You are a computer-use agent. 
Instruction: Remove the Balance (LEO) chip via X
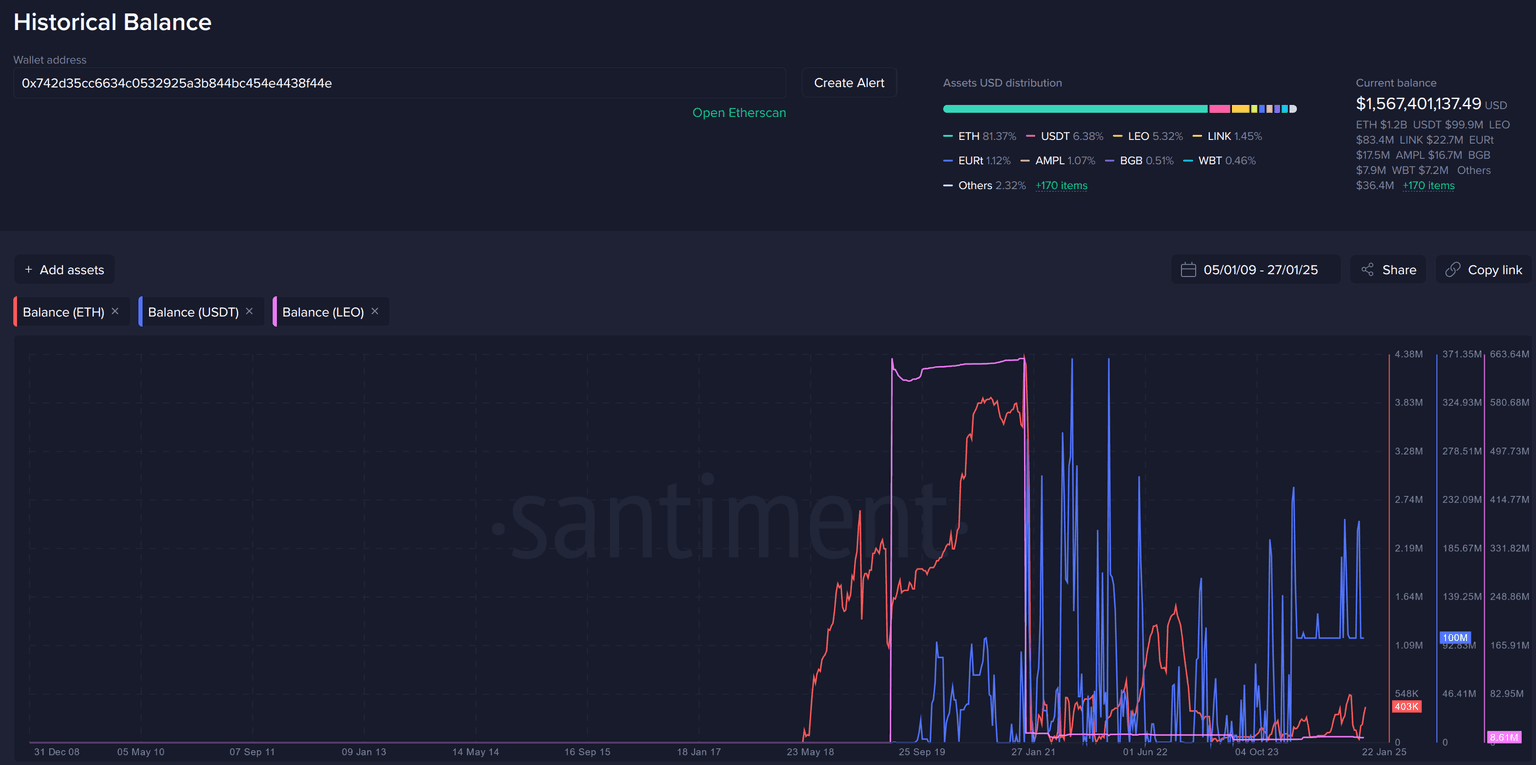point(375,312)
